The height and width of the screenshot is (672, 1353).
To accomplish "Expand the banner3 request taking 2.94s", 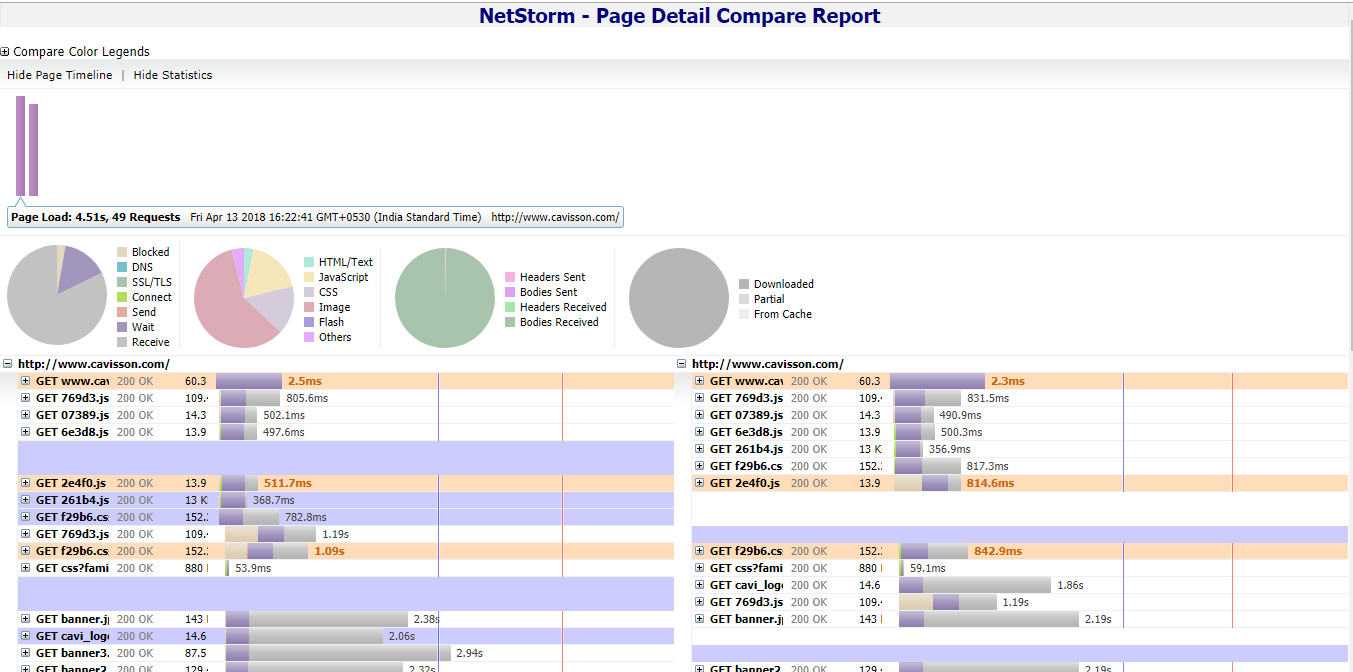I will click(26, 653).
